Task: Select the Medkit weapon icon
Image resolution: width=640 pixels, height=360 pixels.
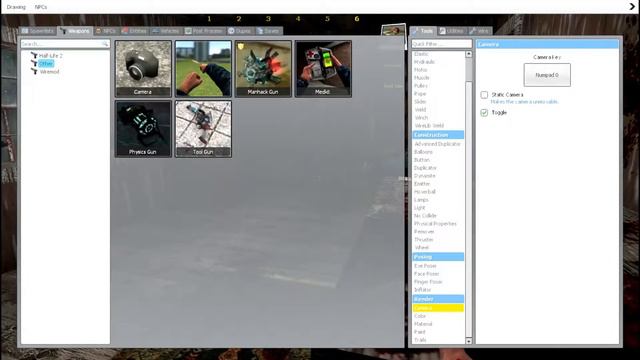Action: click(x=323, y=69)
